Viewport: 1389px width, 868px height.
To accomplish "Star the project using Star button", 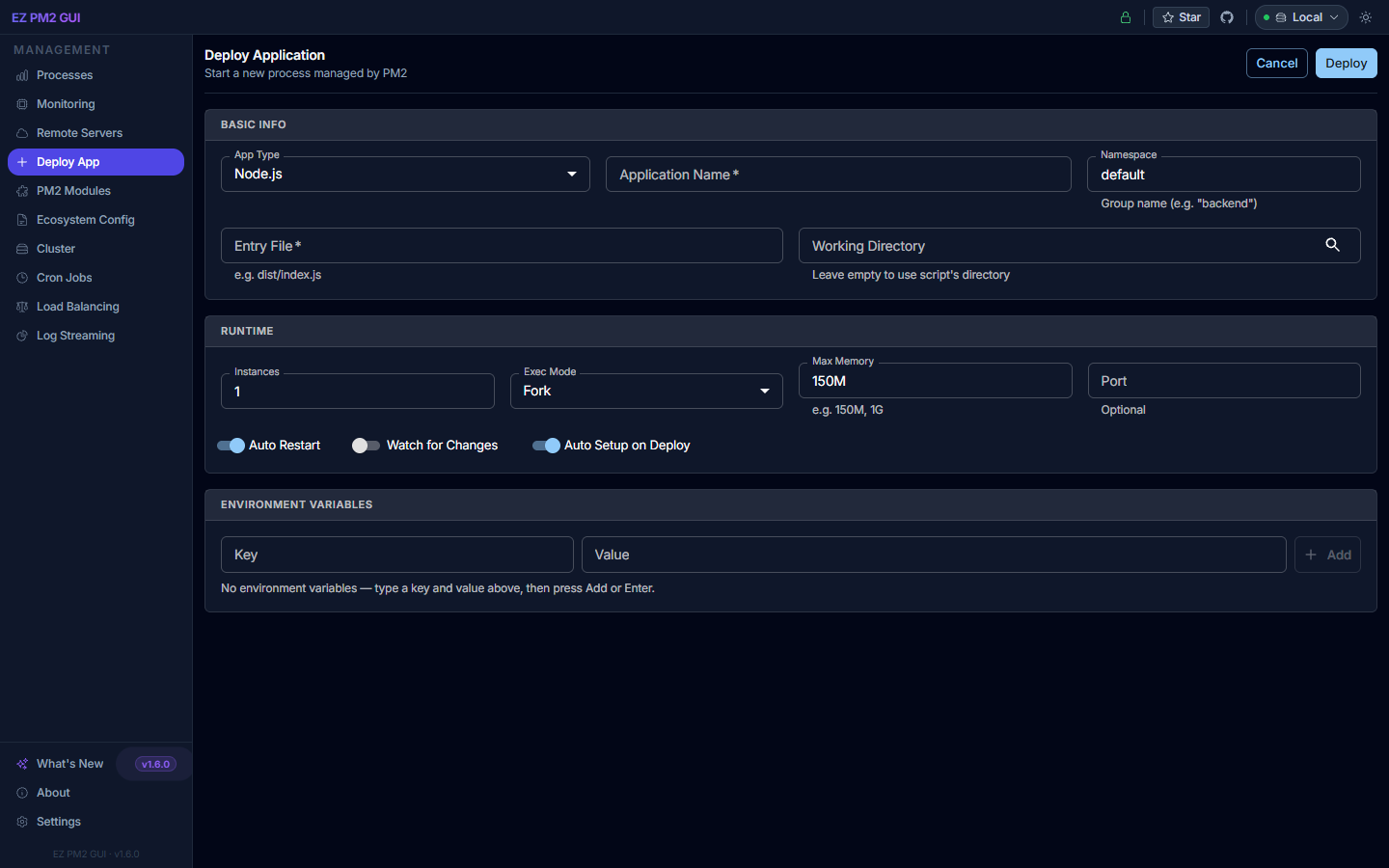I will pos(1181,17).
